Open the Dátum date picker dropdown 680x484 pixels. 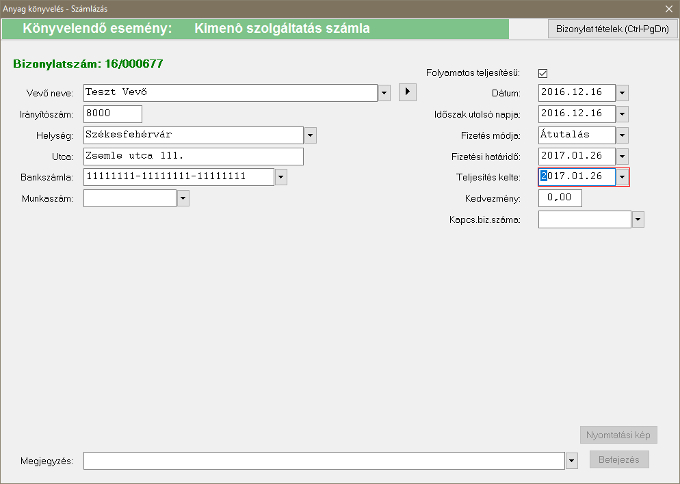[622, 93]
